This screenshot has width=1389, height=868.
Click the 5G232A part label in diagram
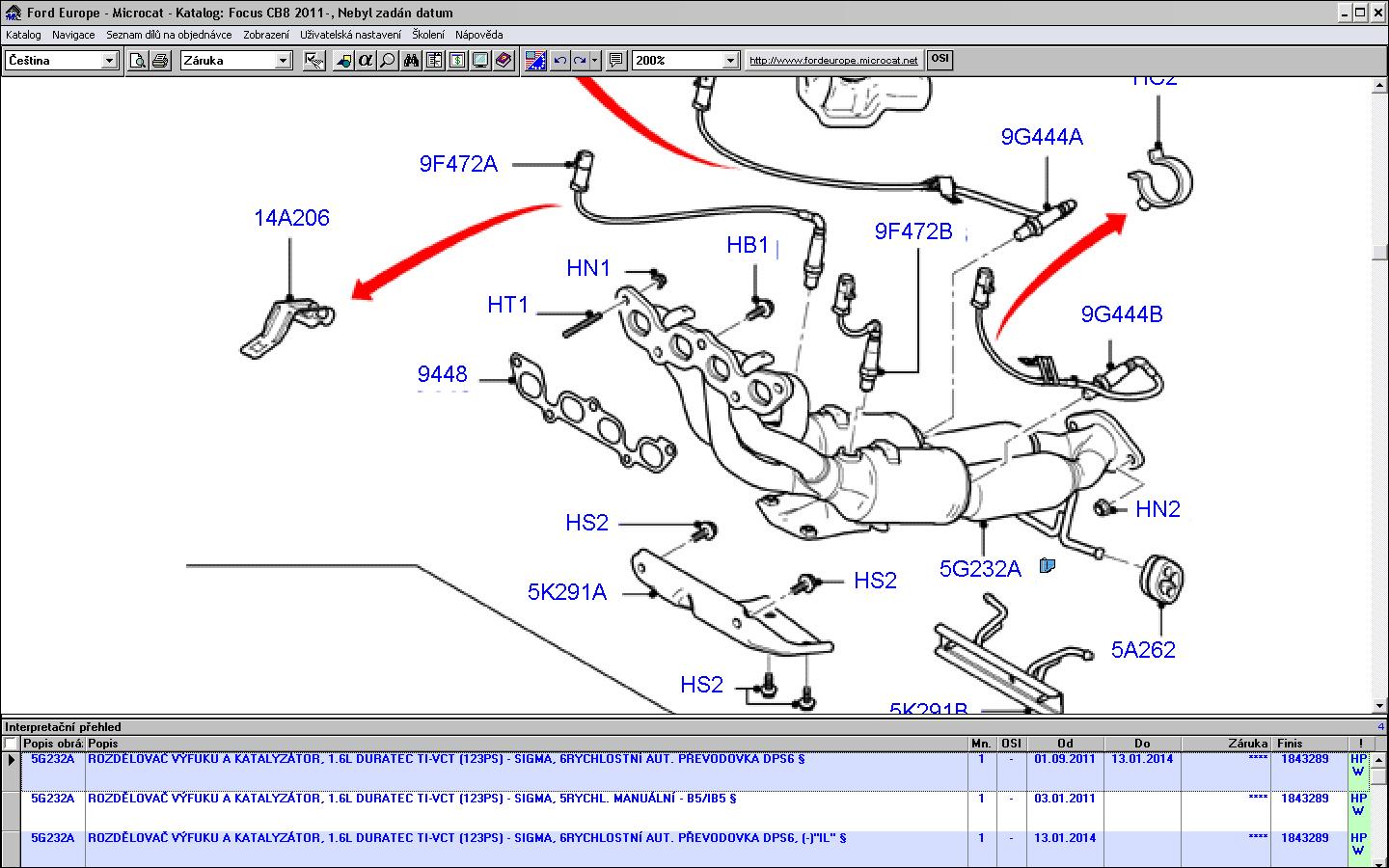[x=980, y=569]
